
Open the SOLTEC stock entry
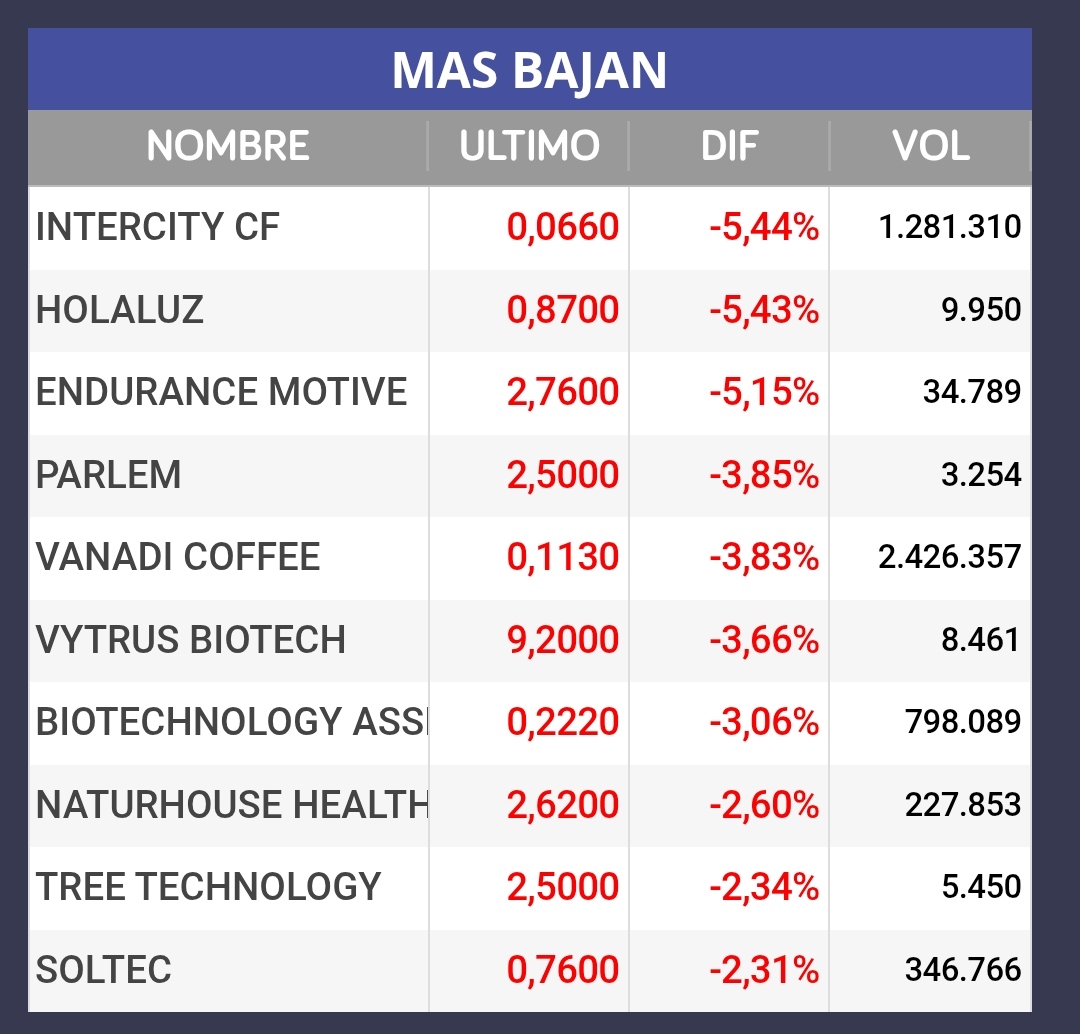tap(104, 970)
